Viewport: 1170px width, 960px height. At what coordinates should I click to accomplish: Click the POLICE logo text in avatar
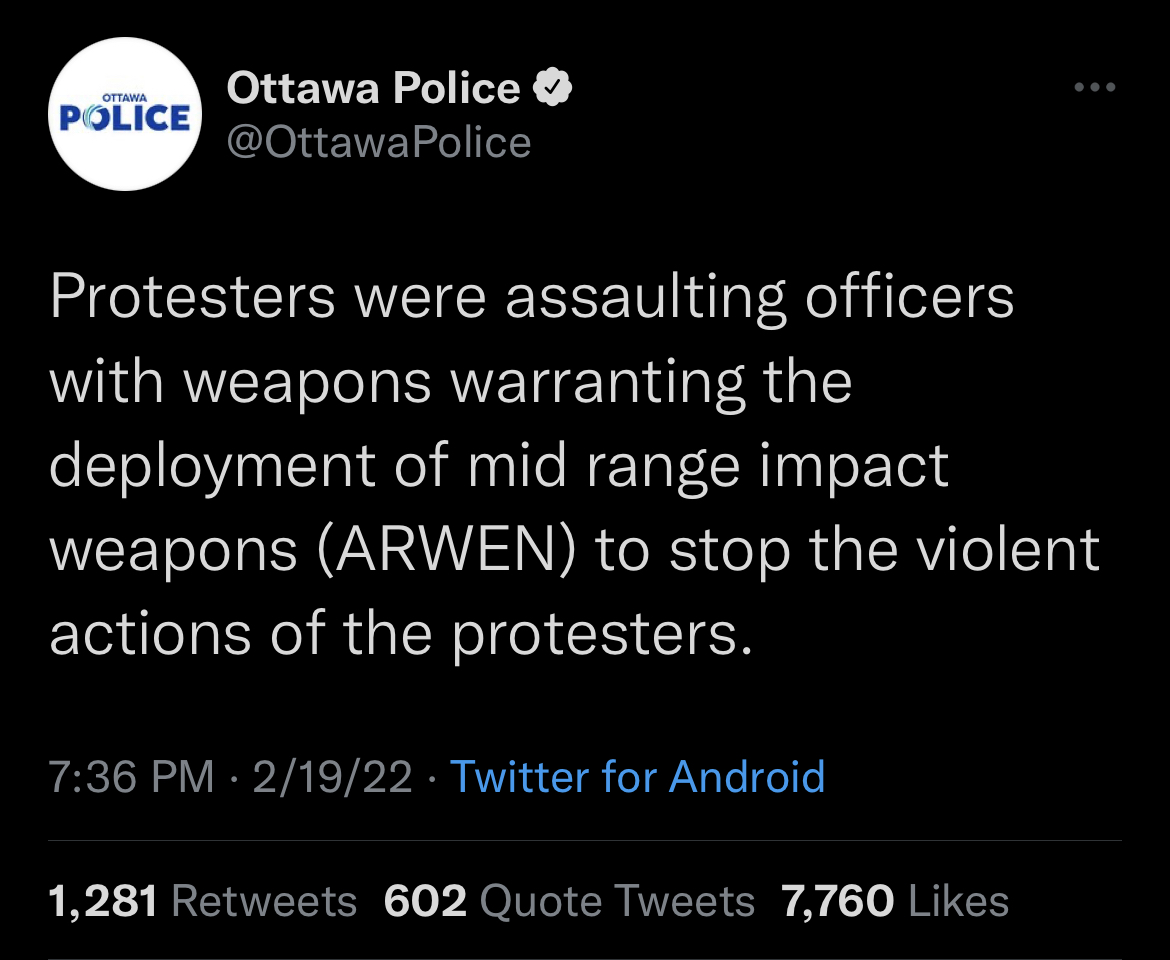(125, 118)
